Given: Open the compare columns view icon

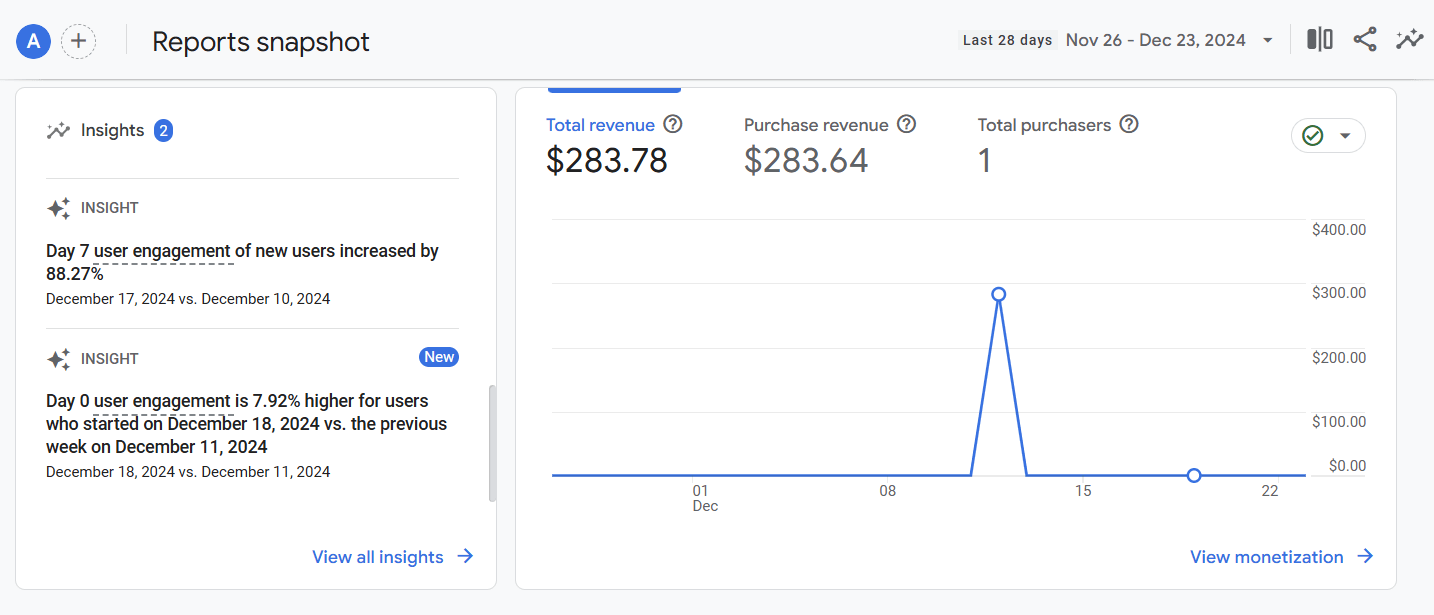Looking at the screenshot, I should 1320,40.
